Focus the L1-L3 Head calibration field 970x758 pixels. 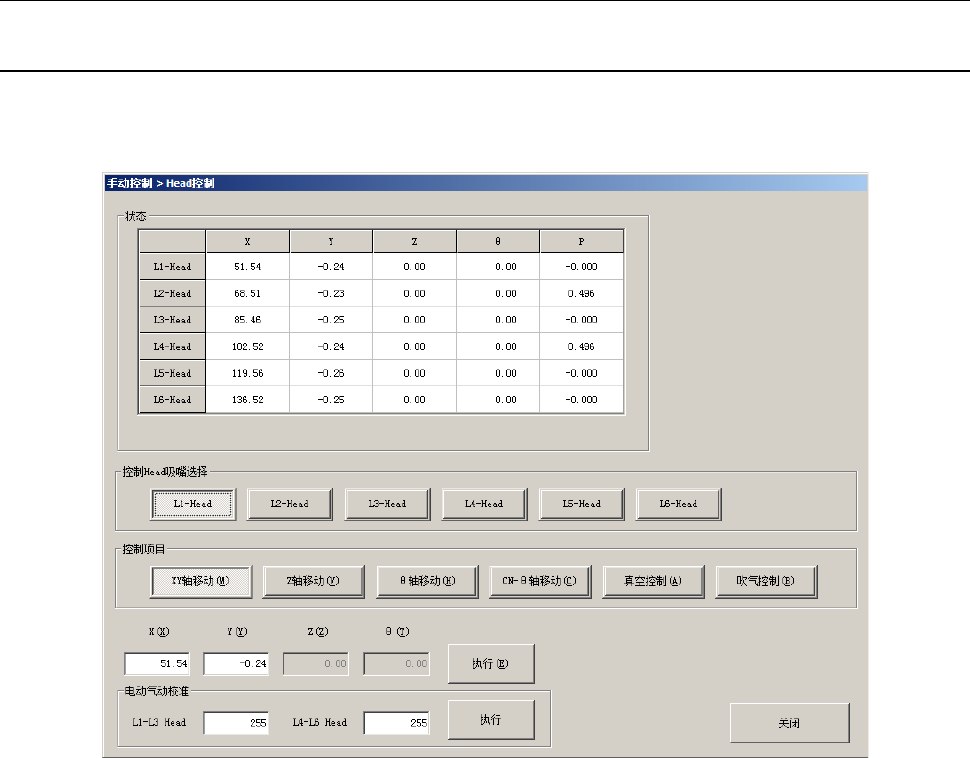[236, 723]
